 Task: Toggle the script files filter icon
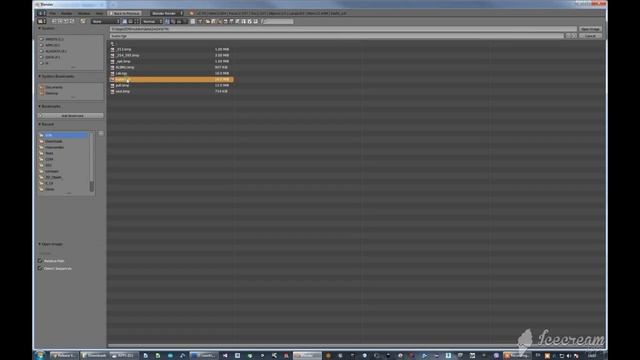click(x=238, y=21)
